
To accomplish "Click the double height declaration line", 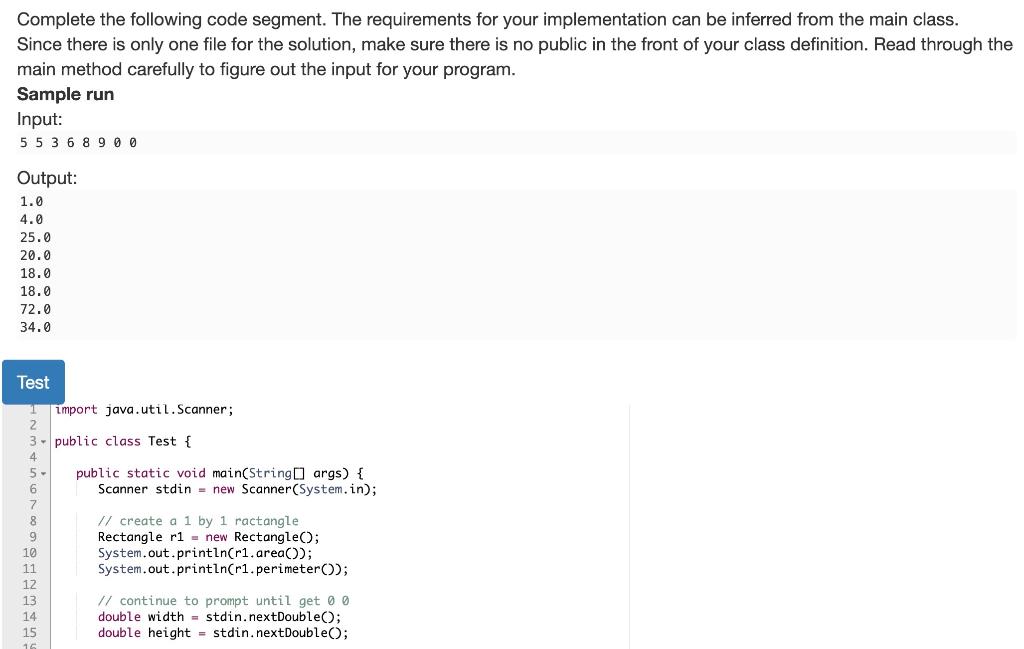I will point(222,633).
